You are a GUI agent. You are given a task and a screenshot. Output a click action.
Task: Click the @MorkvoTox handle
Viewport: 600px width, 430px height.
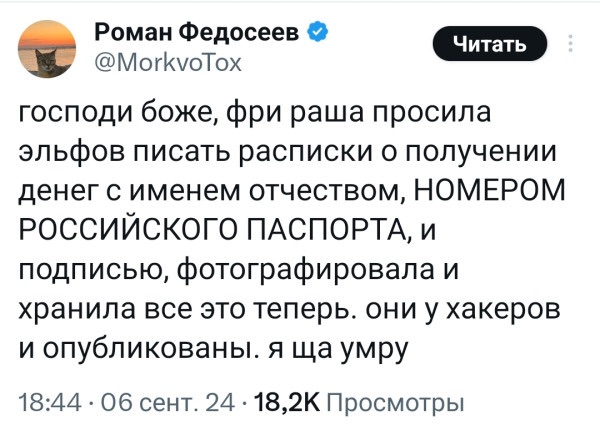click(166, 63)
